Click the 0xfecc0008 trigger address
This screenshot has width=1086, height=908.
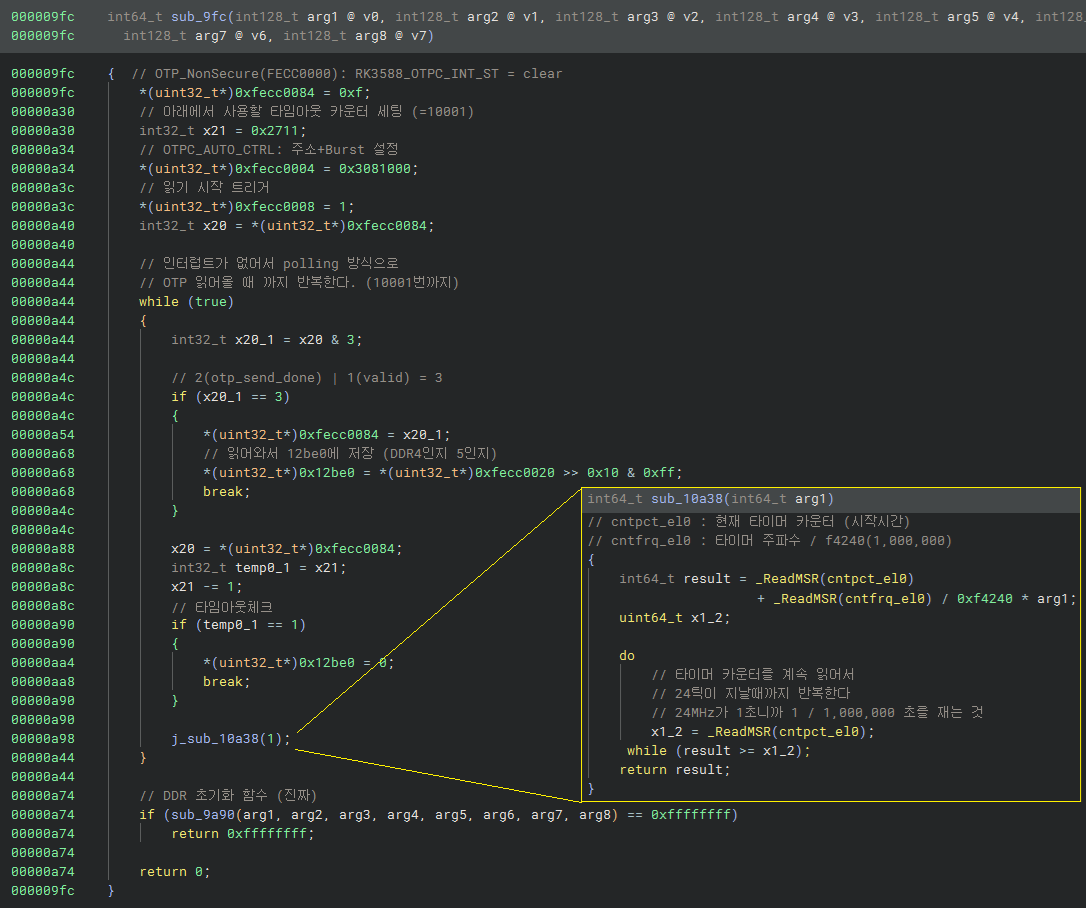tap(275, 206)
